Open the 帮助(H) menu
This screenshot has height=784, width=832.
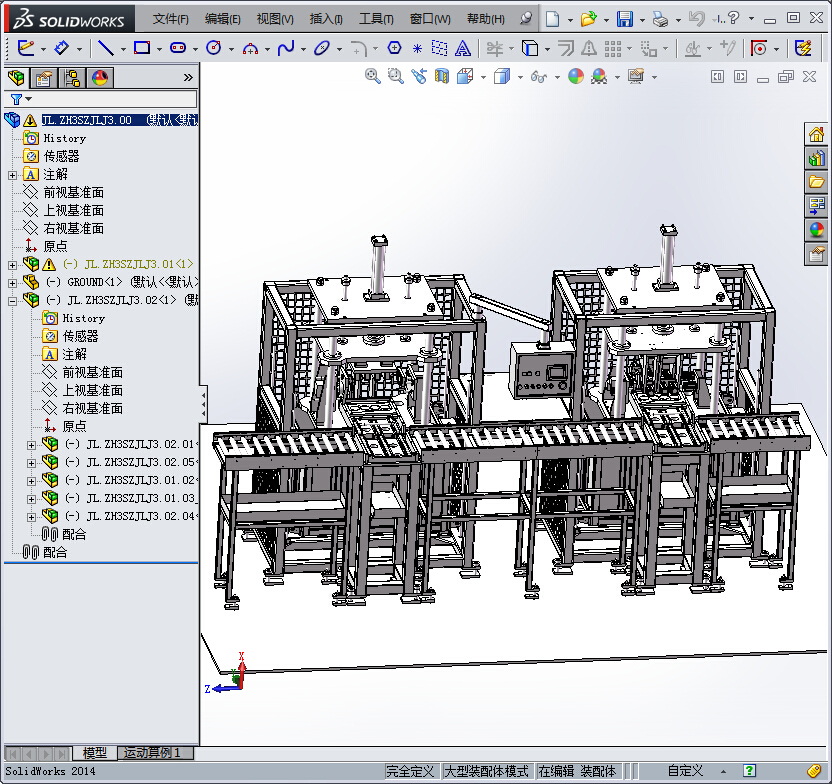coord(486,19)
